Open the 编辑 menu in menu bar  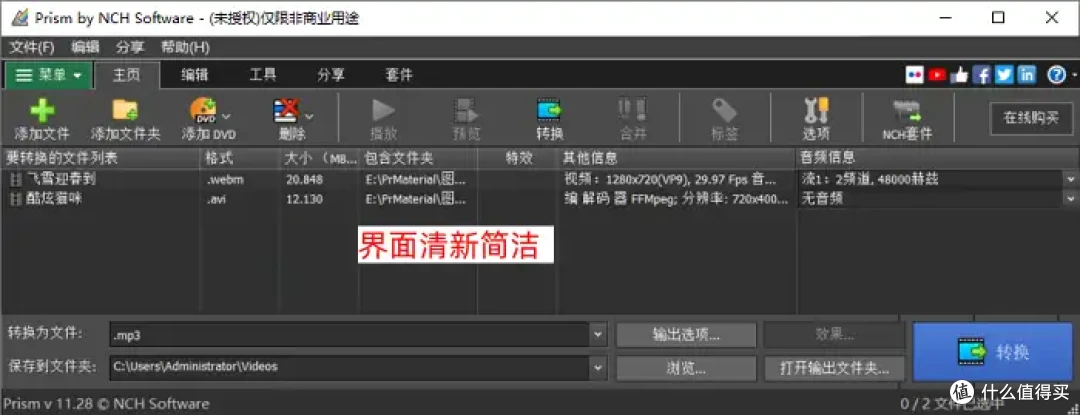coord(85,47)
